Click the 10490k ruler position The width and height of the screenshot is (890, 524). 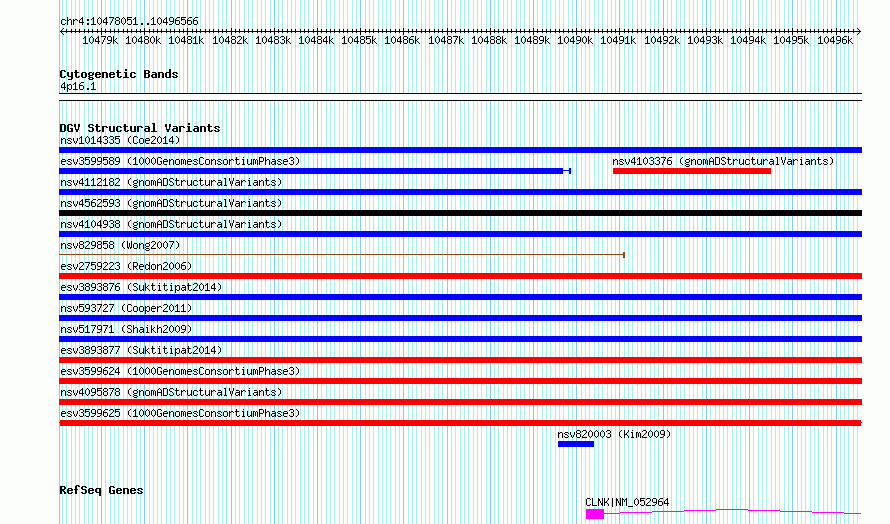tap(575, 40)
